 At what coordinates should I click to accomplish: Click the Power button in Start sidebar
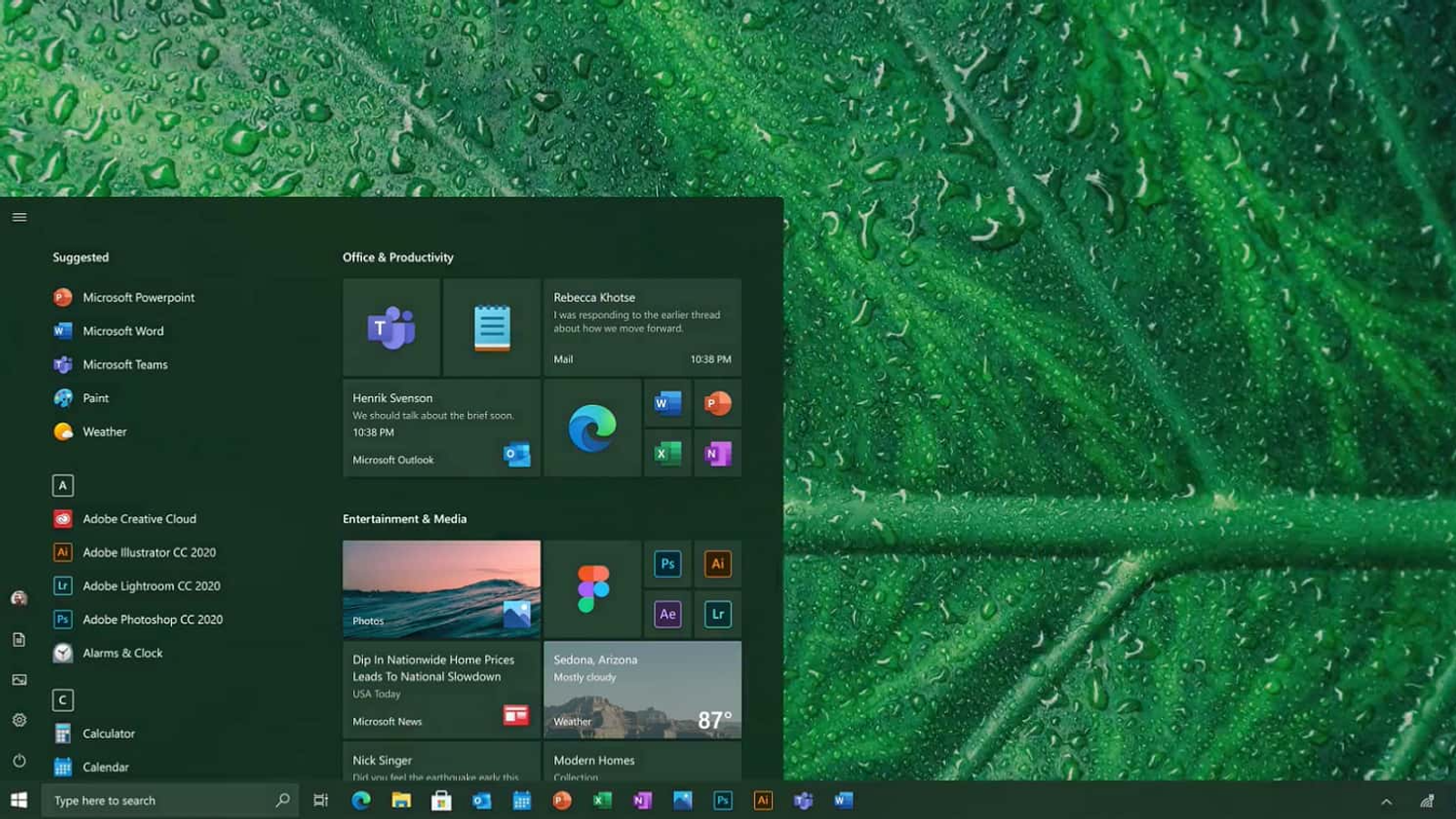point(19,760)
